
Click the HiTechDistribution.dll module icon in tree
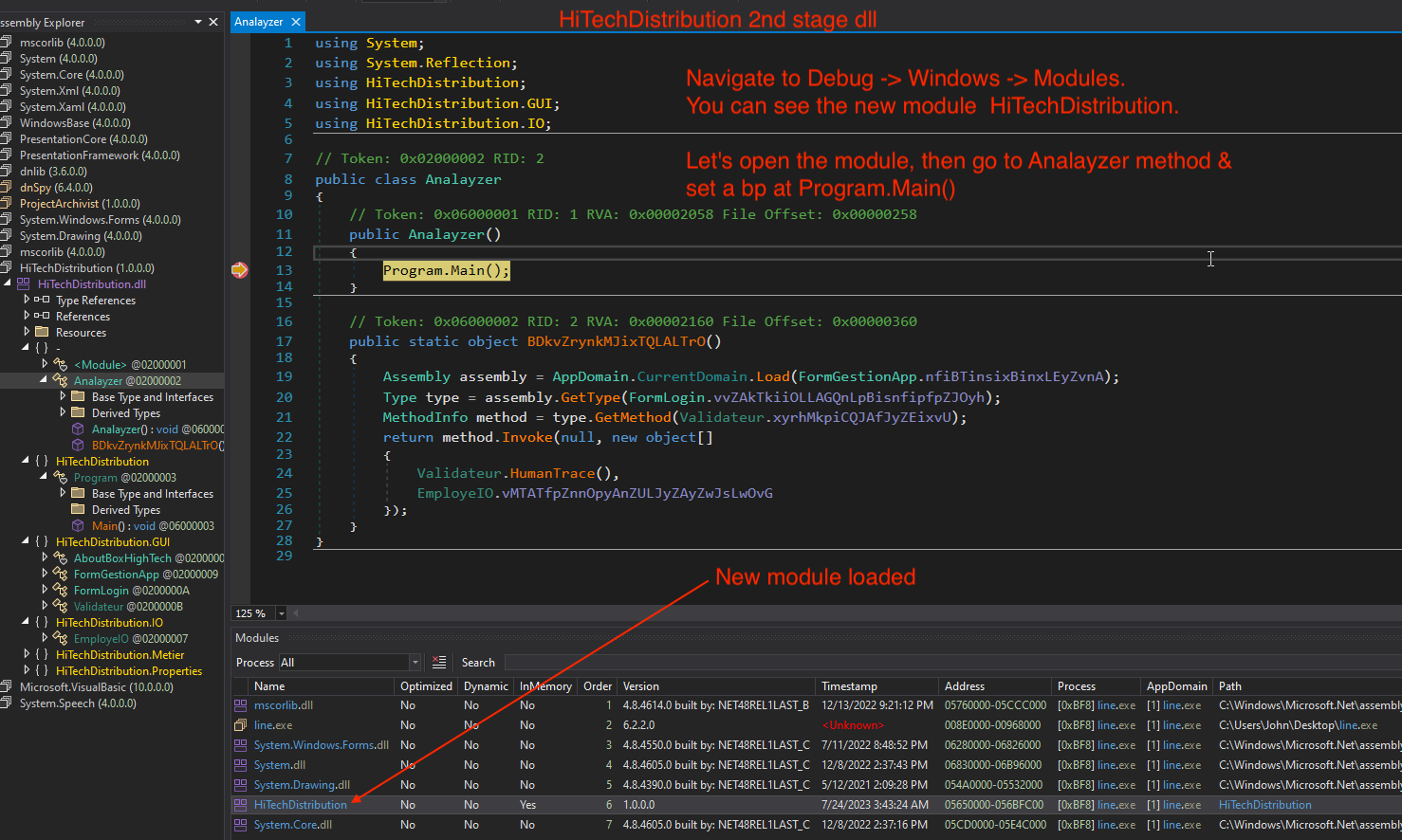coord(26,284)
